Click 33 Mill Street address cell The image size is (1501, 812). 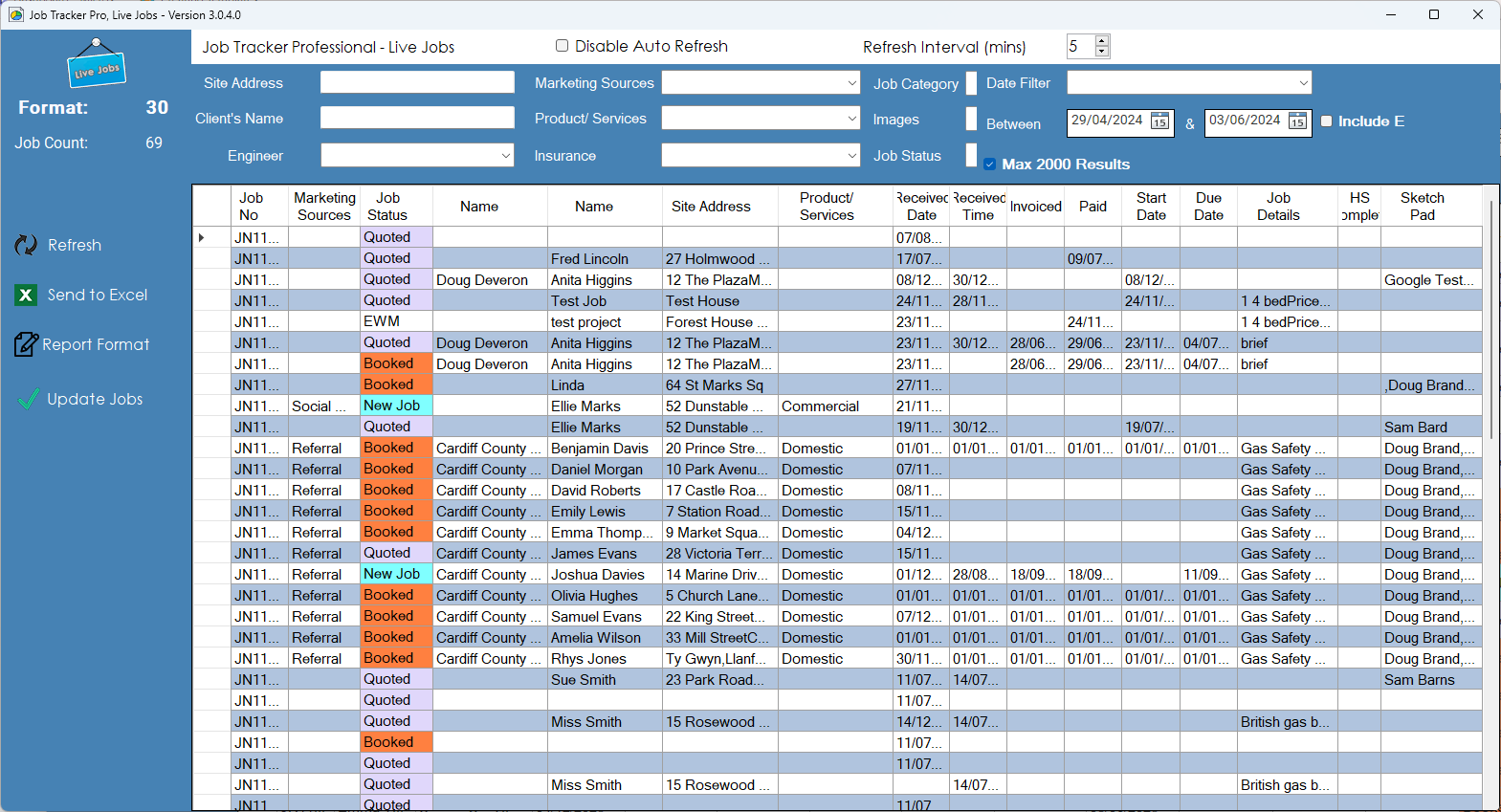[720, 637]
